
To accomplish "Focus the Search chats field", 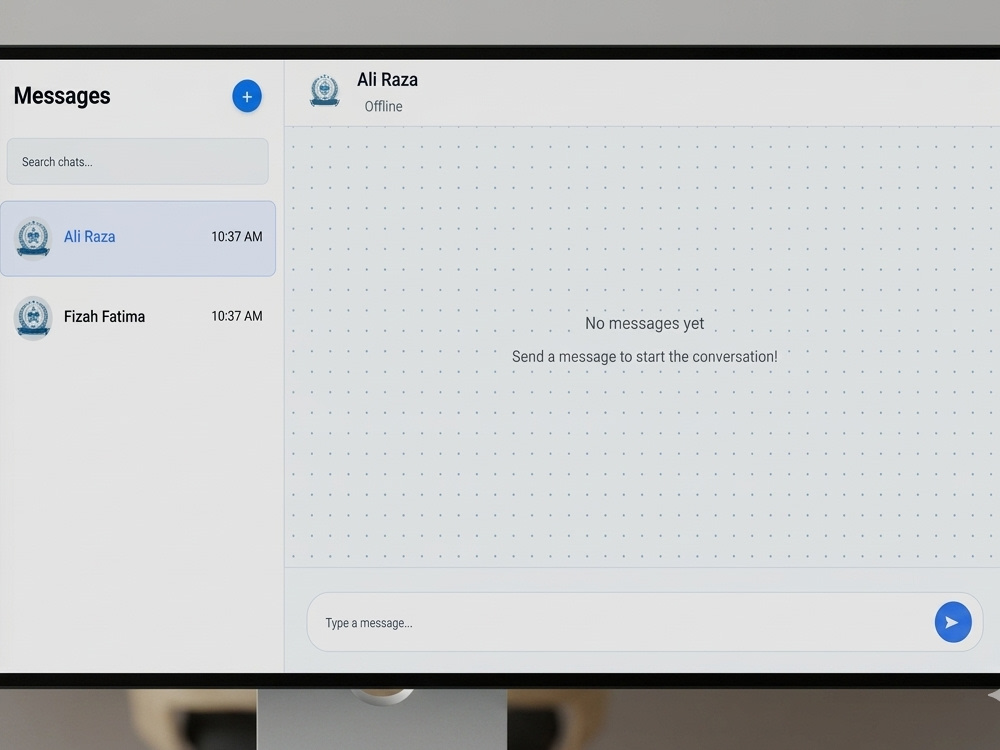I will click(138, 161).
